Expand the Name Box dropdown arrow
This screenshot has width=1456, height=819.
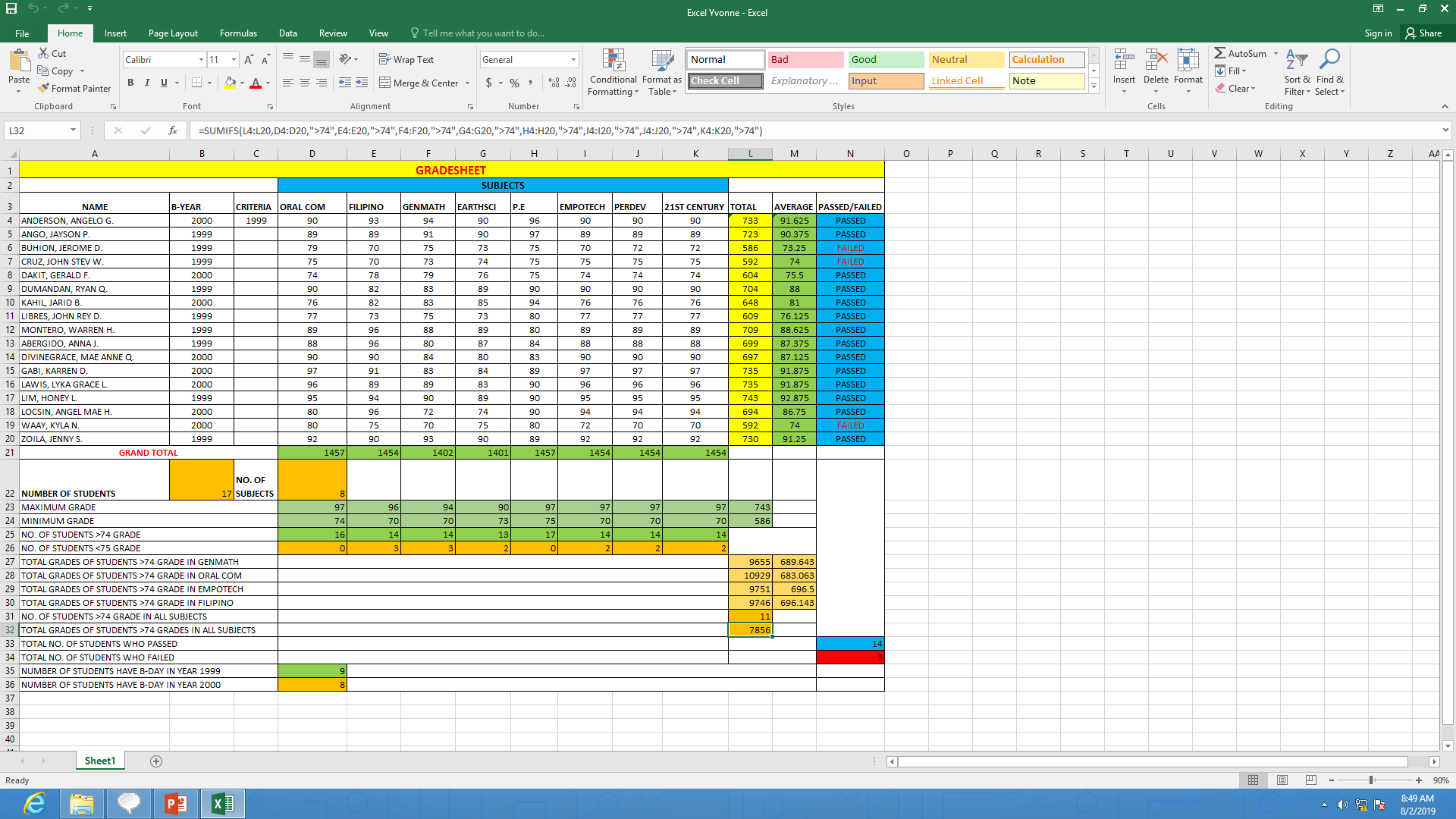[x=73, y=130]
